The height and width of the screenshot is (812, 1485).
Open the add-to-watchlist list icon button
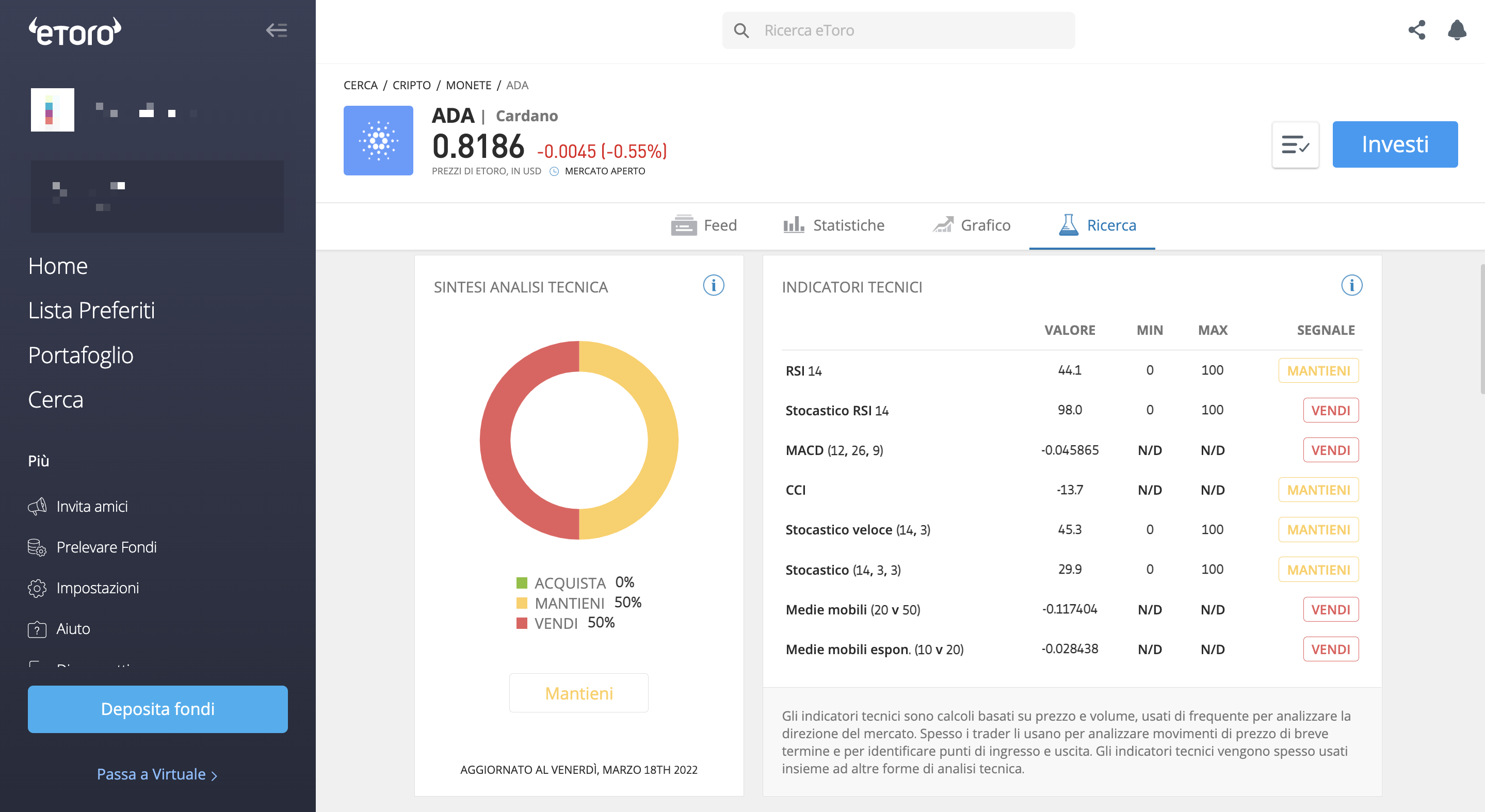point(1295,144)
